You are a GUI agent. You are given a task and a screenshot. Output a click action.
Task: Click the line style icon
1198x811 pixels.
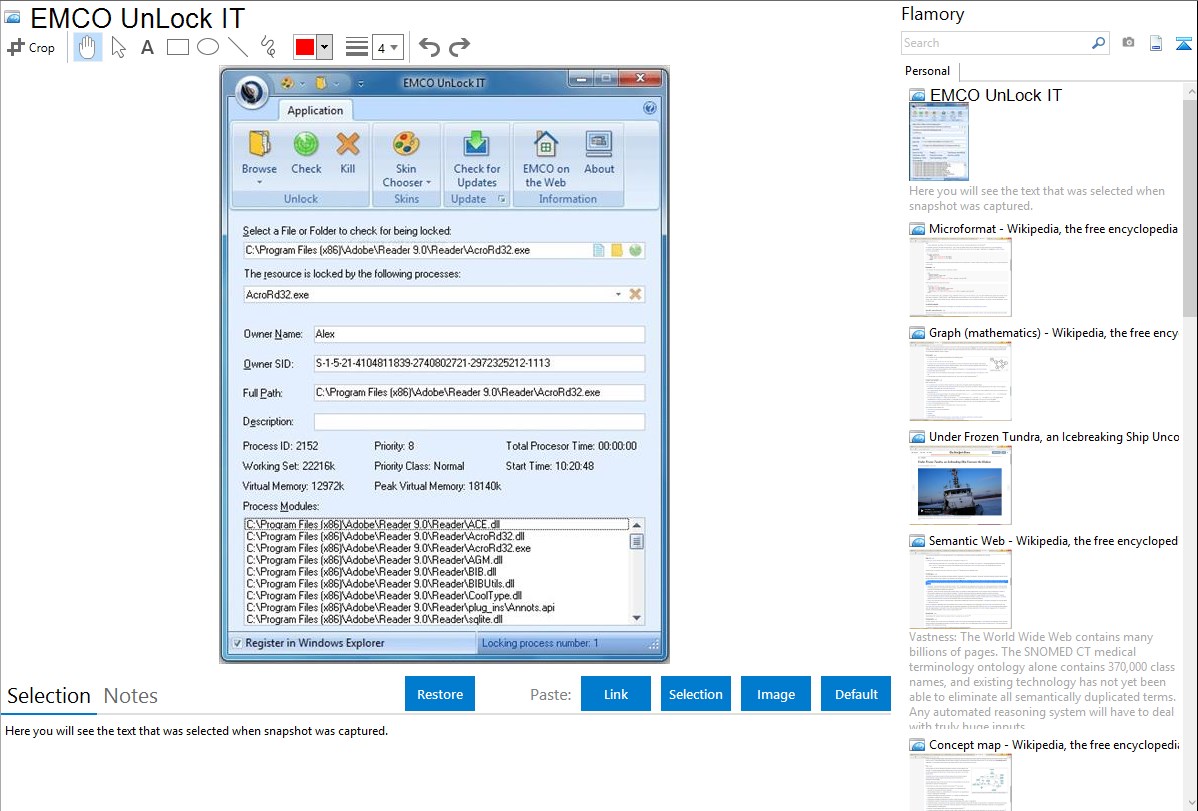[357, 47]
